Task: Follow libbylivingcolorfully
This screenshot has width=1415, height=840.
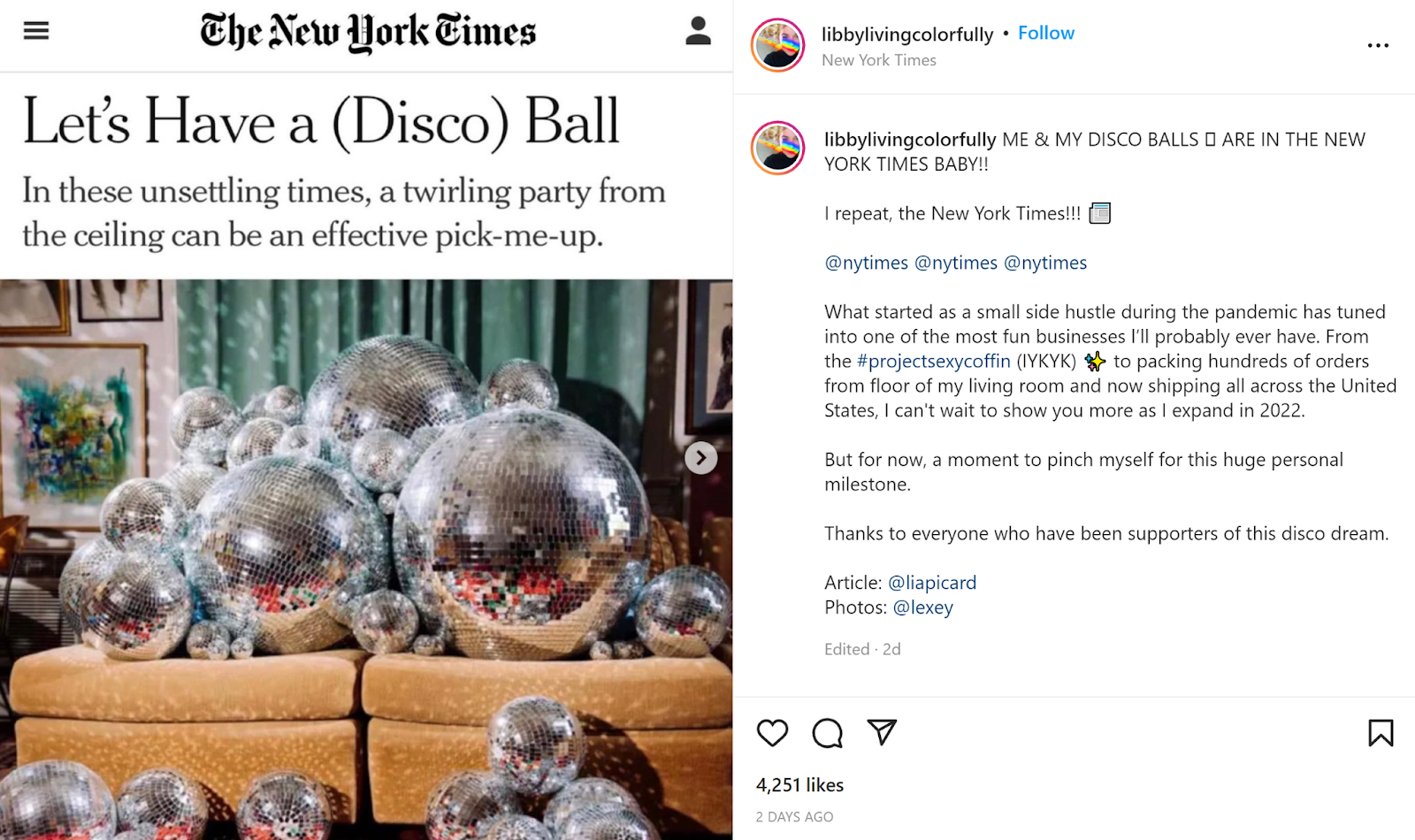Action: pyautogui.click(x=1046, y=33)
